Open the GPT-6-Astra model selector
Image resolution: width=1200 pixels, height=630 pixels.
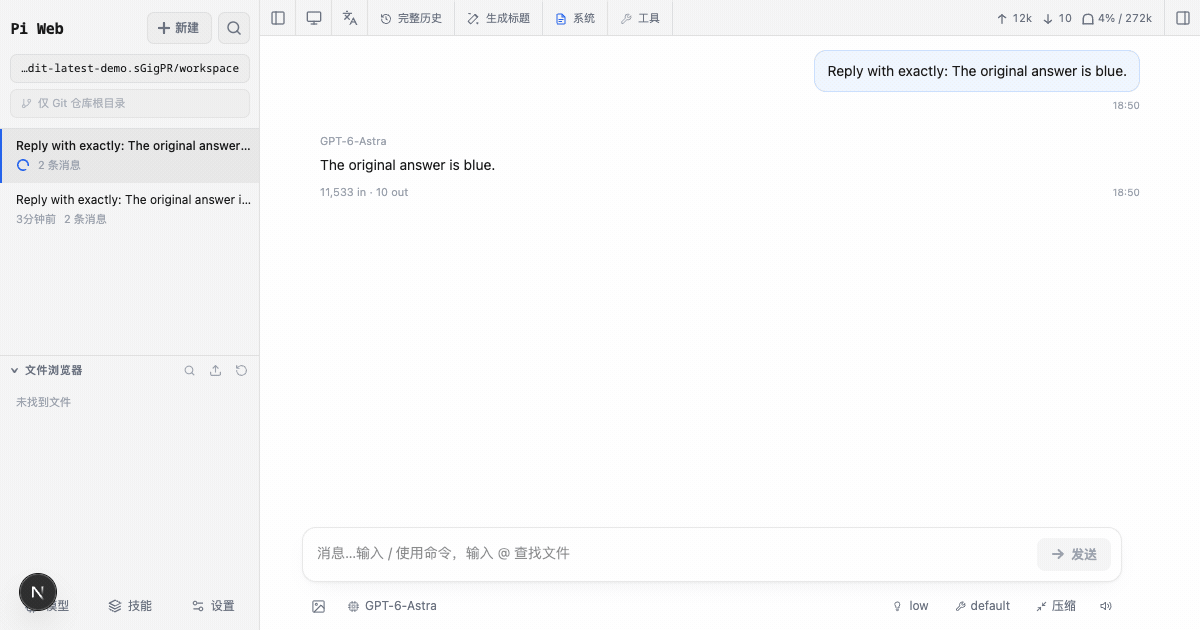tap(392, 606)
